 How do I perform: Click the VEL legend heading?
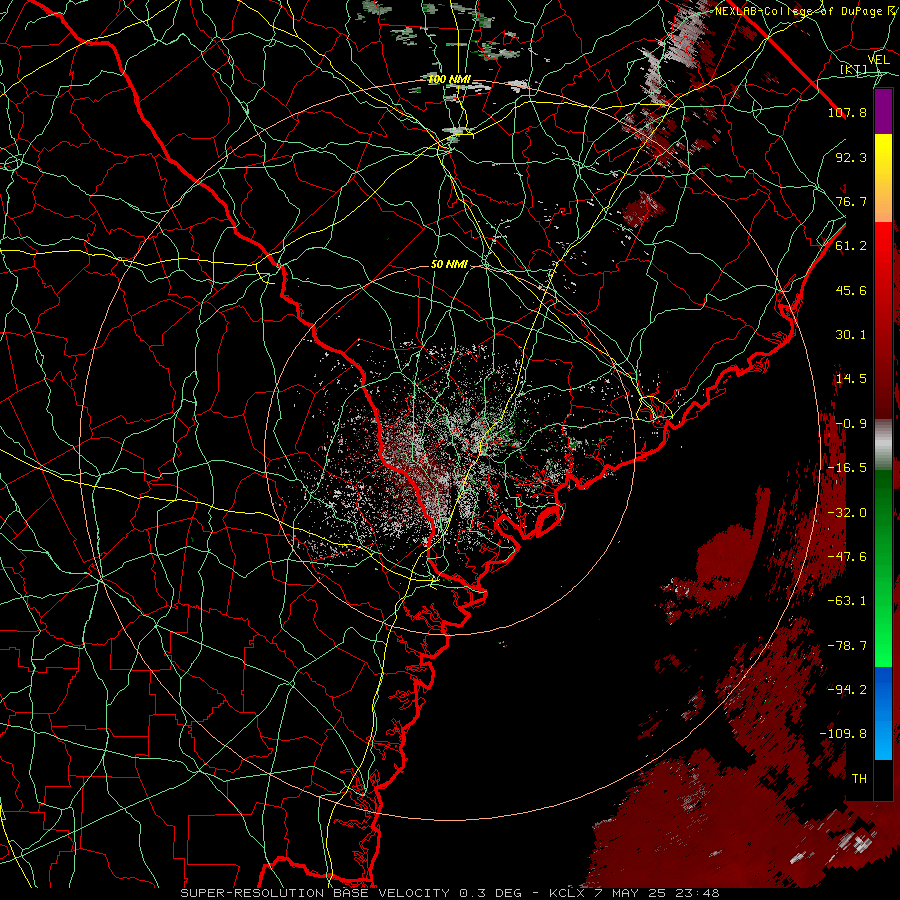click(x=879, y=60)
